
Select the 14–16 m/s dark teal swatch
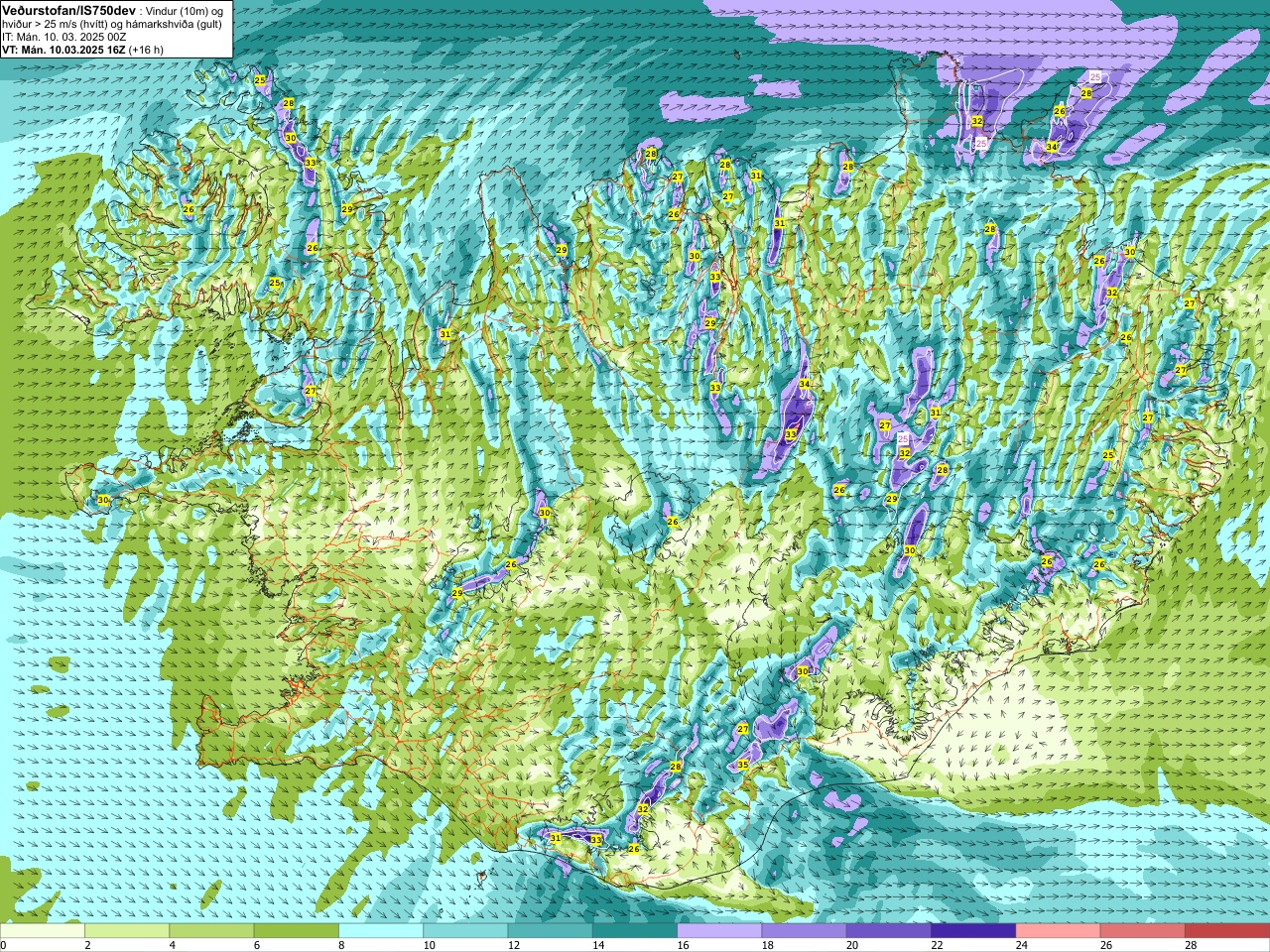(635, 930)
